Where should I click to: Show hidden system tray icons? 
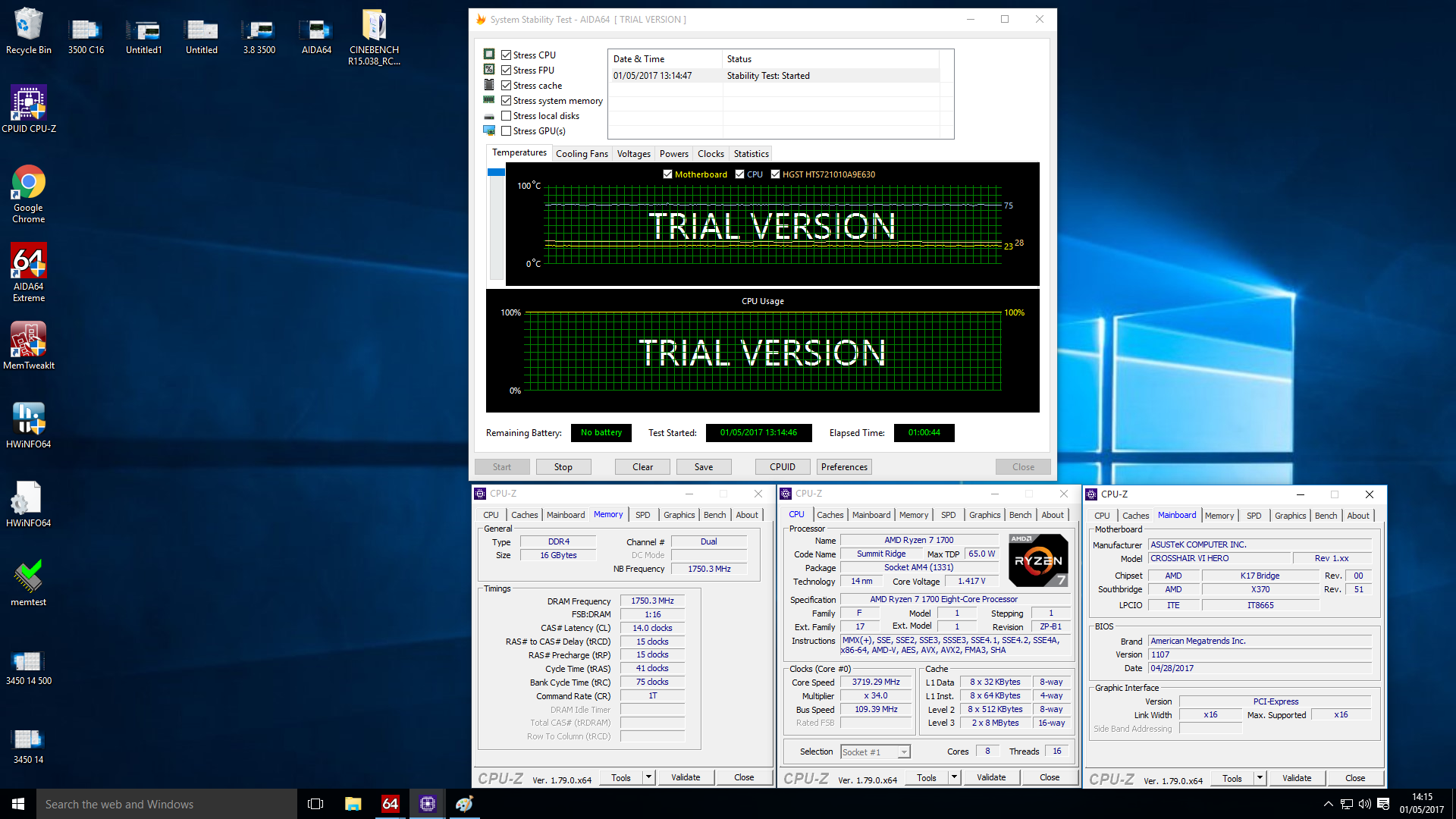coord(1328,804)
